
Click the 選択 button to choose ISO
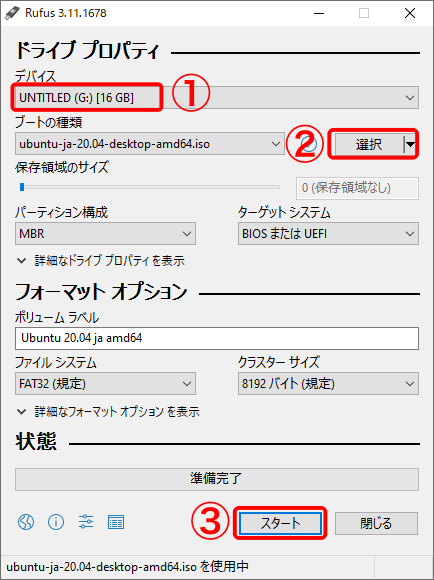(369, 144)
